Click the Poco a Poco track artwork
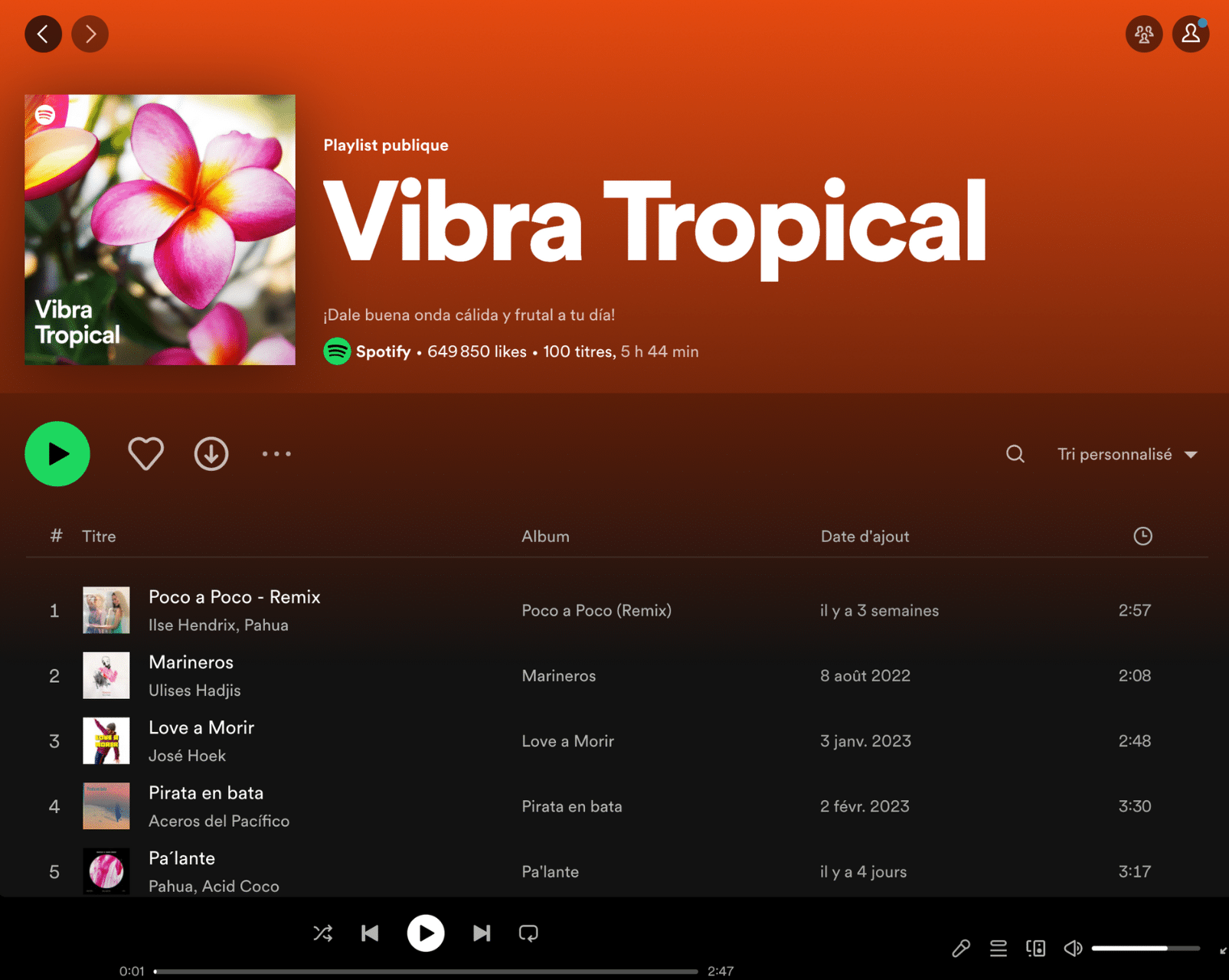The width and height of the screenshot is (1229, 980). pyautogui.click(x=106, y=610)
